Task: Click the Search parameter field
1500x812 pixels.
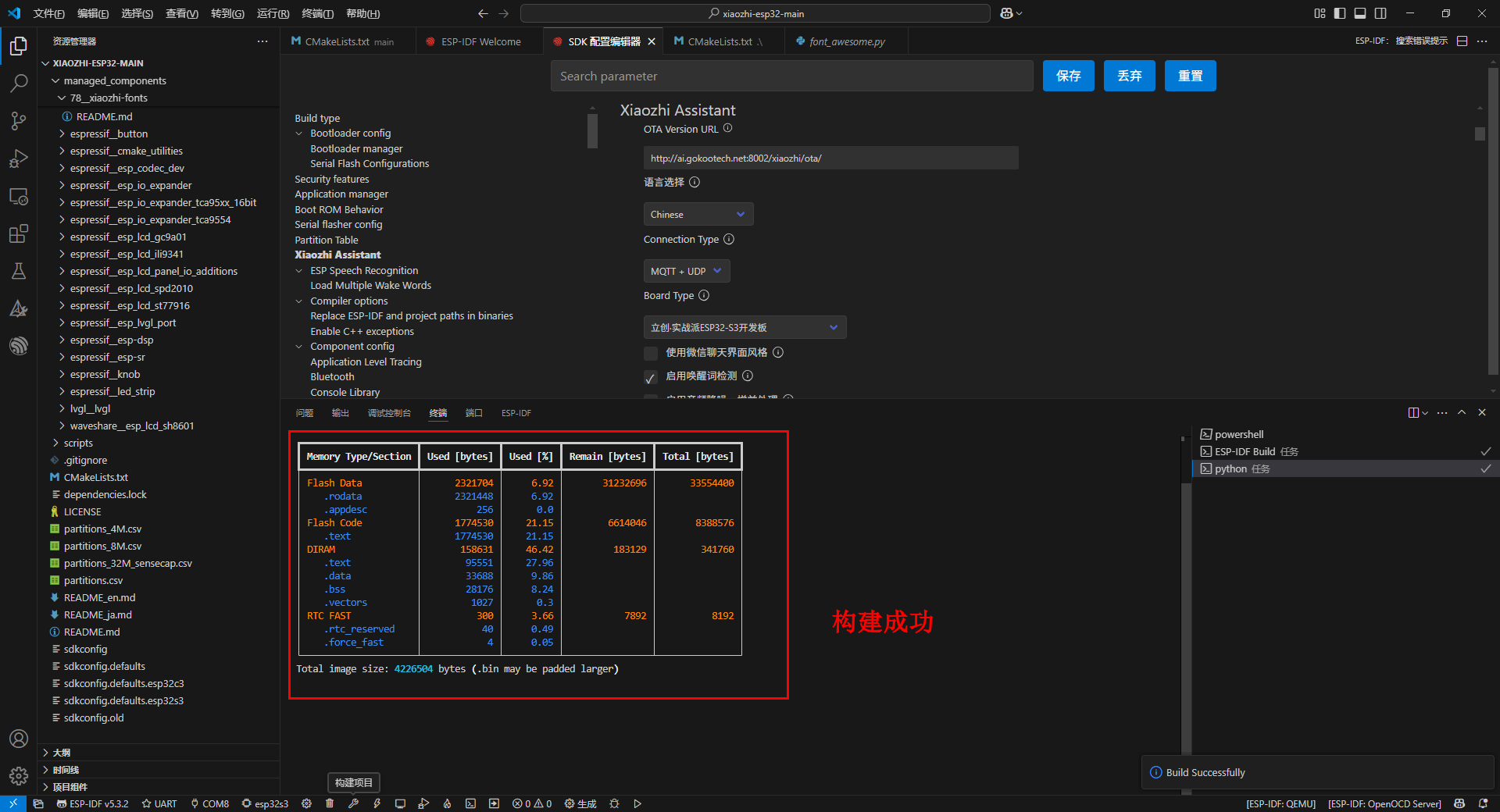Action: [x=792, y=76]
